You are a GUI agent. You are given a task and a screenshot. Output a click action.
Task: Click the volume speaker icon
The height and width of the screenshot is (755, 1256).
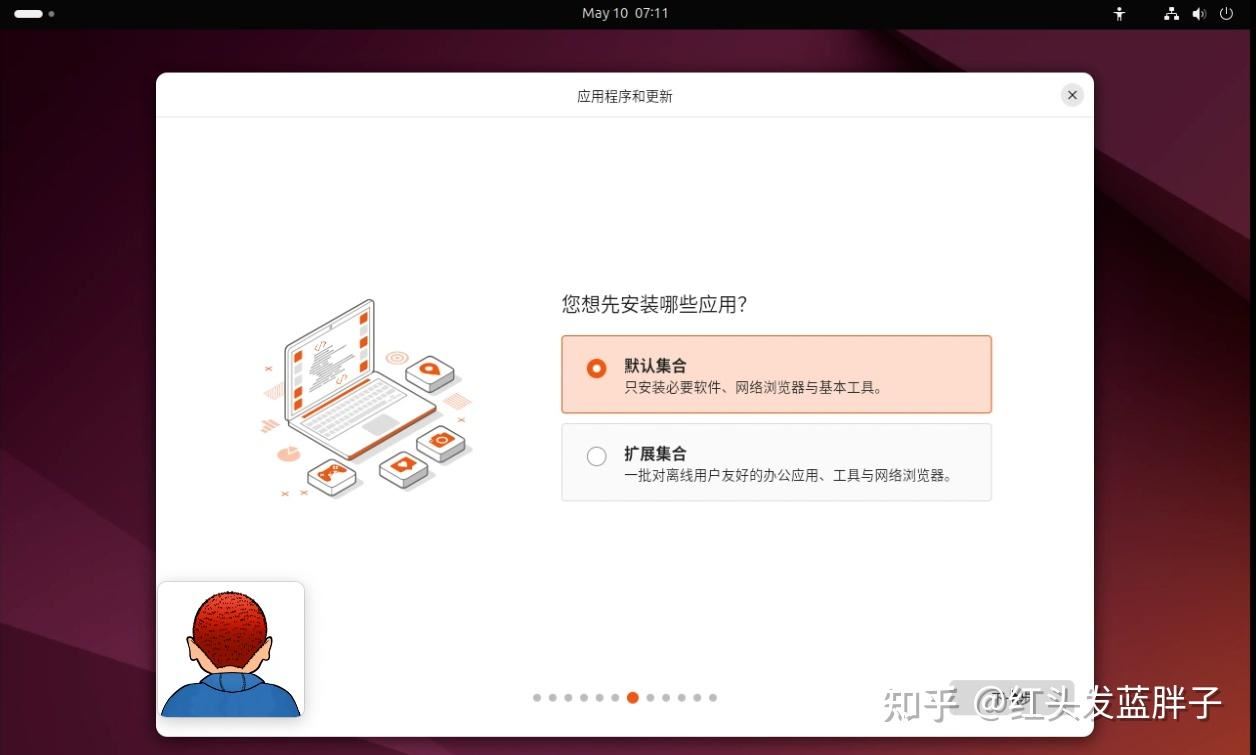tap(1199, 14)
